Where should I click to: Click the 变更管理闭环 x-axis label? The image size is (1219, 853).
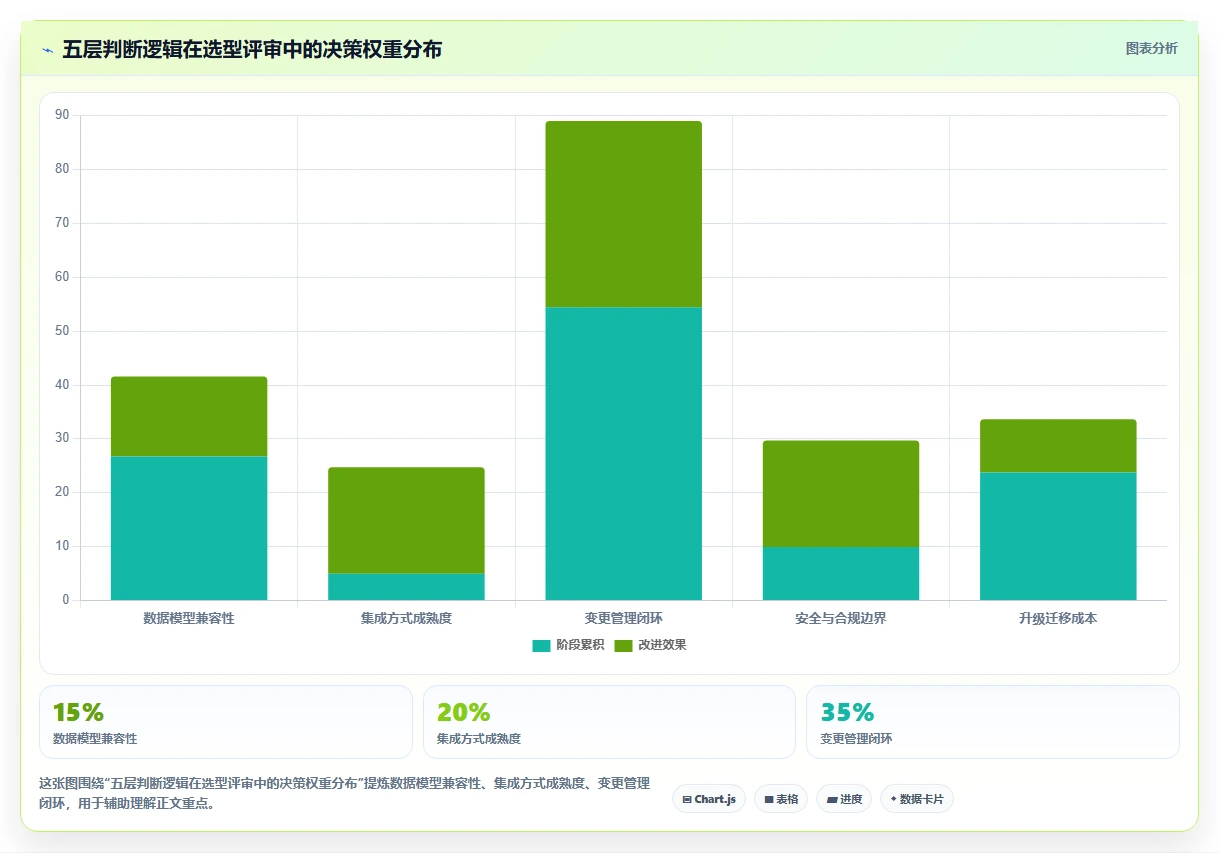[x=623, y=619]
